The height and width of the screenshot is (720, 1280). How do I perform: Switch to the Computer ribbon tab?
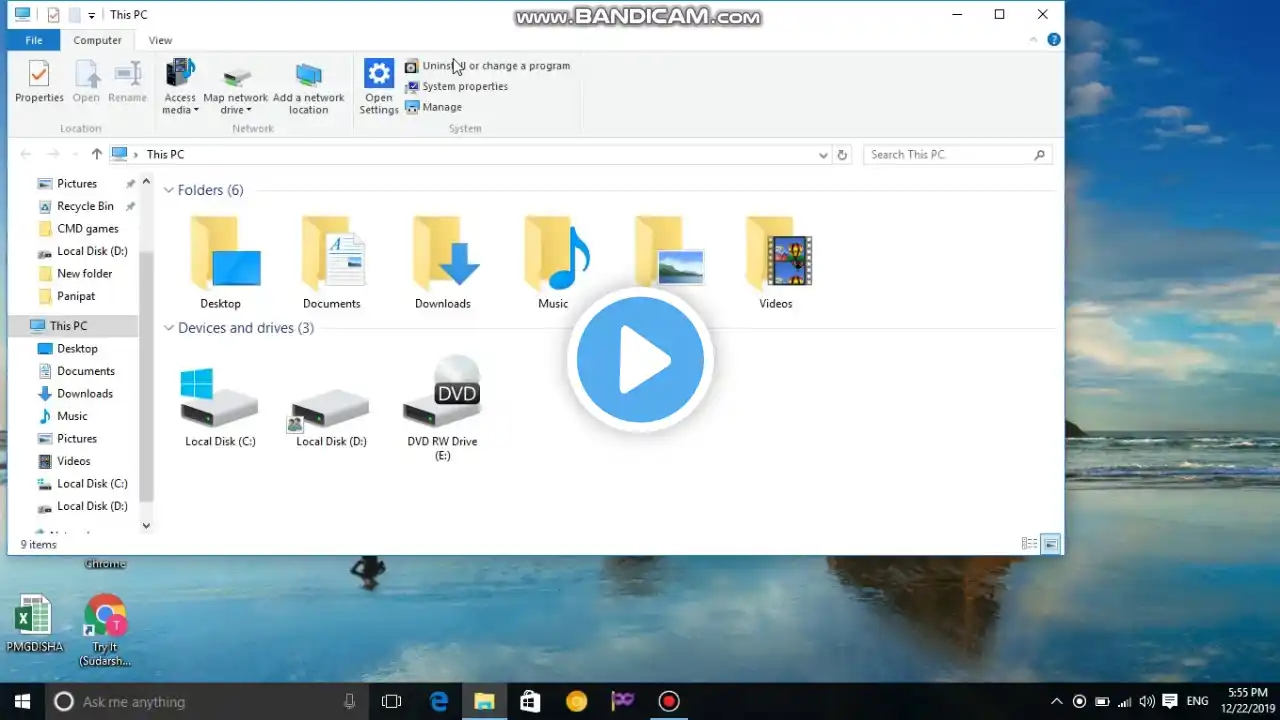tap(98, 40)
